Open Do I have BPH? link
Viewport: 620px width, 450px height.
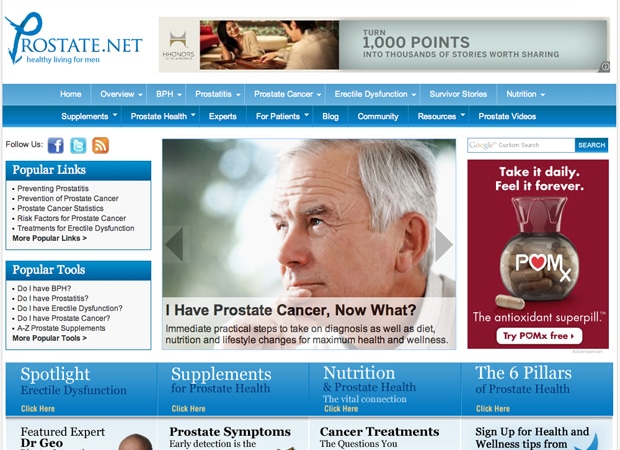click(x=44, y=288)
